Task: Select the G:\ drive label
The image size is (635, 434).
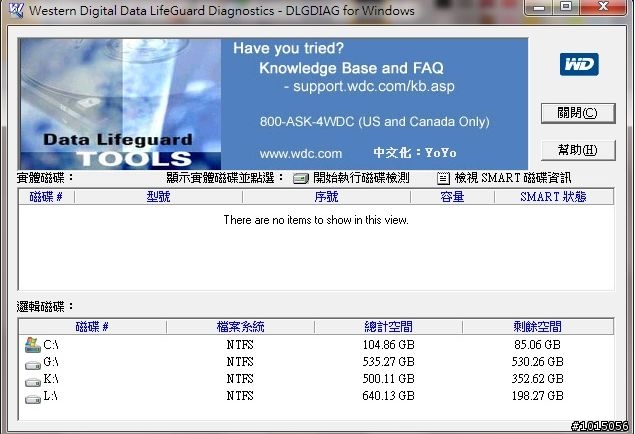Action: pyautogui.click(x=51, y=362)
